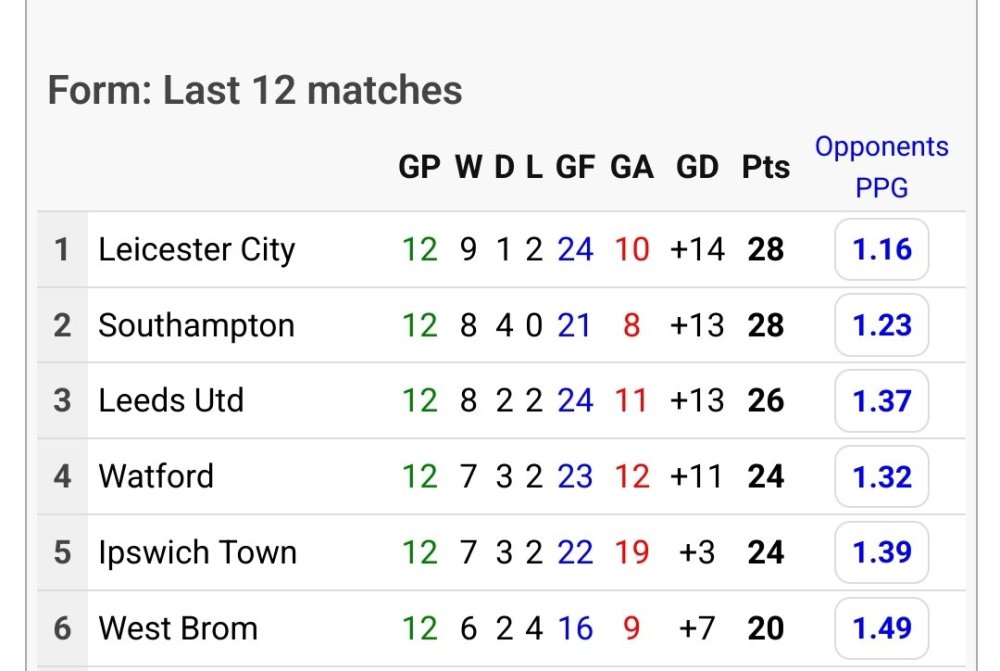Screen dimensions: 1000x671
Task: Select the Watford team name
Action: point(156,477)
